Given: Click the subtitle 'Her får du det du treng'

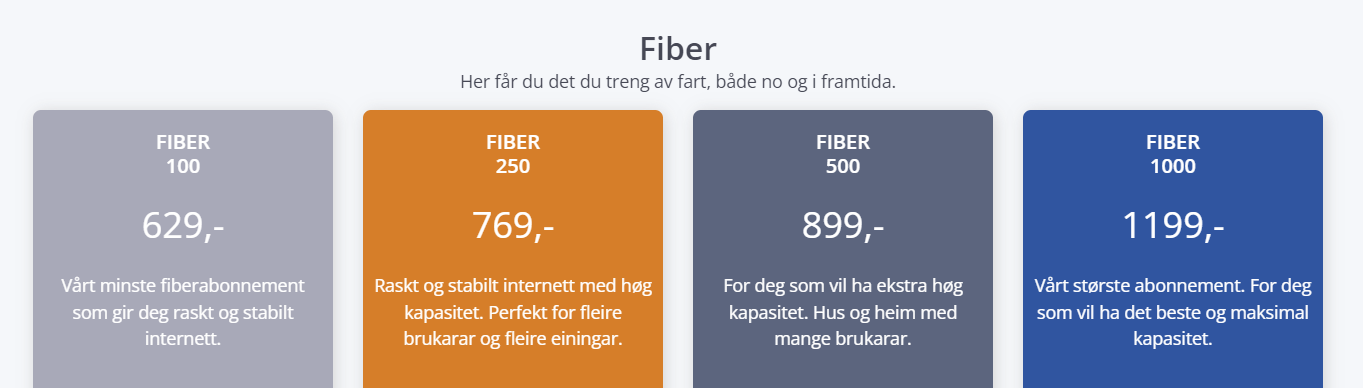Looking at the screenshot, I should click(x=678, y=82).
